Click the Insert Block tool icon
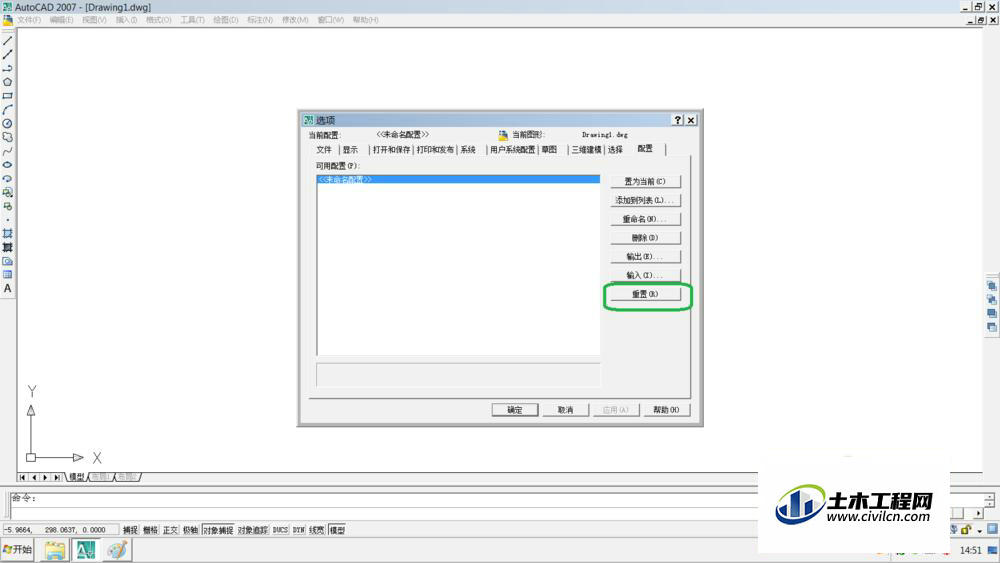Screen dimensions: 1000x563 pyautogui.click(x=8, y=192)
